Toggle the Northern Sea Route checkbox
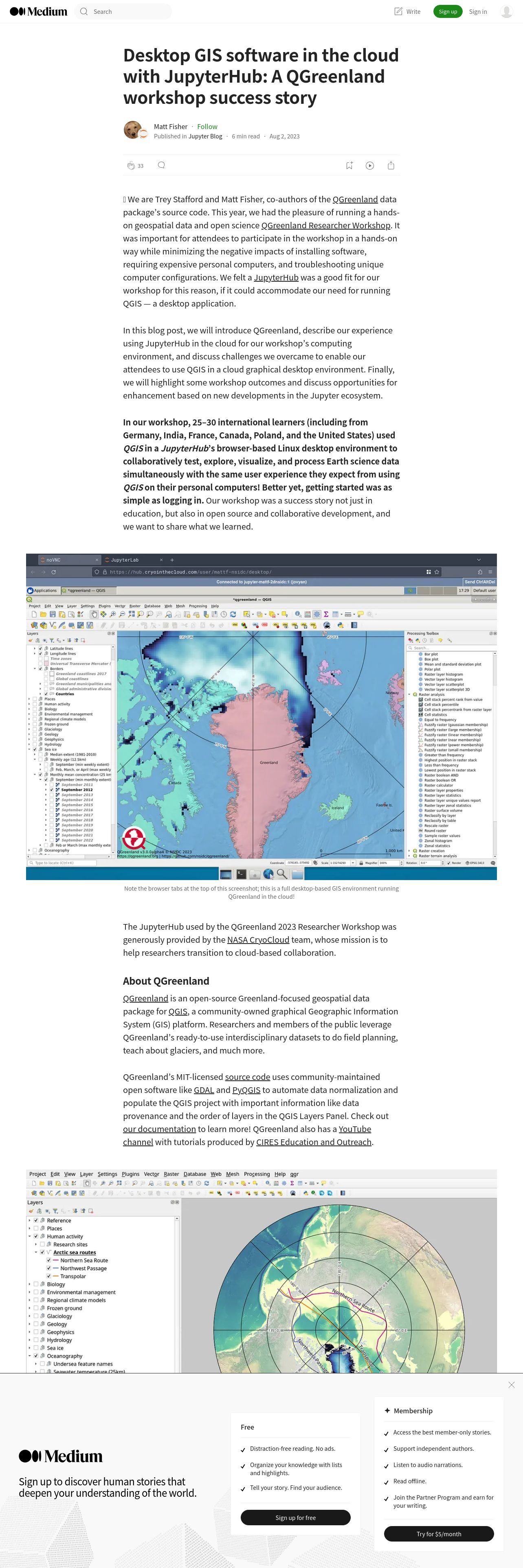This screenshot has height=1568, width=523. point(49,1261)
